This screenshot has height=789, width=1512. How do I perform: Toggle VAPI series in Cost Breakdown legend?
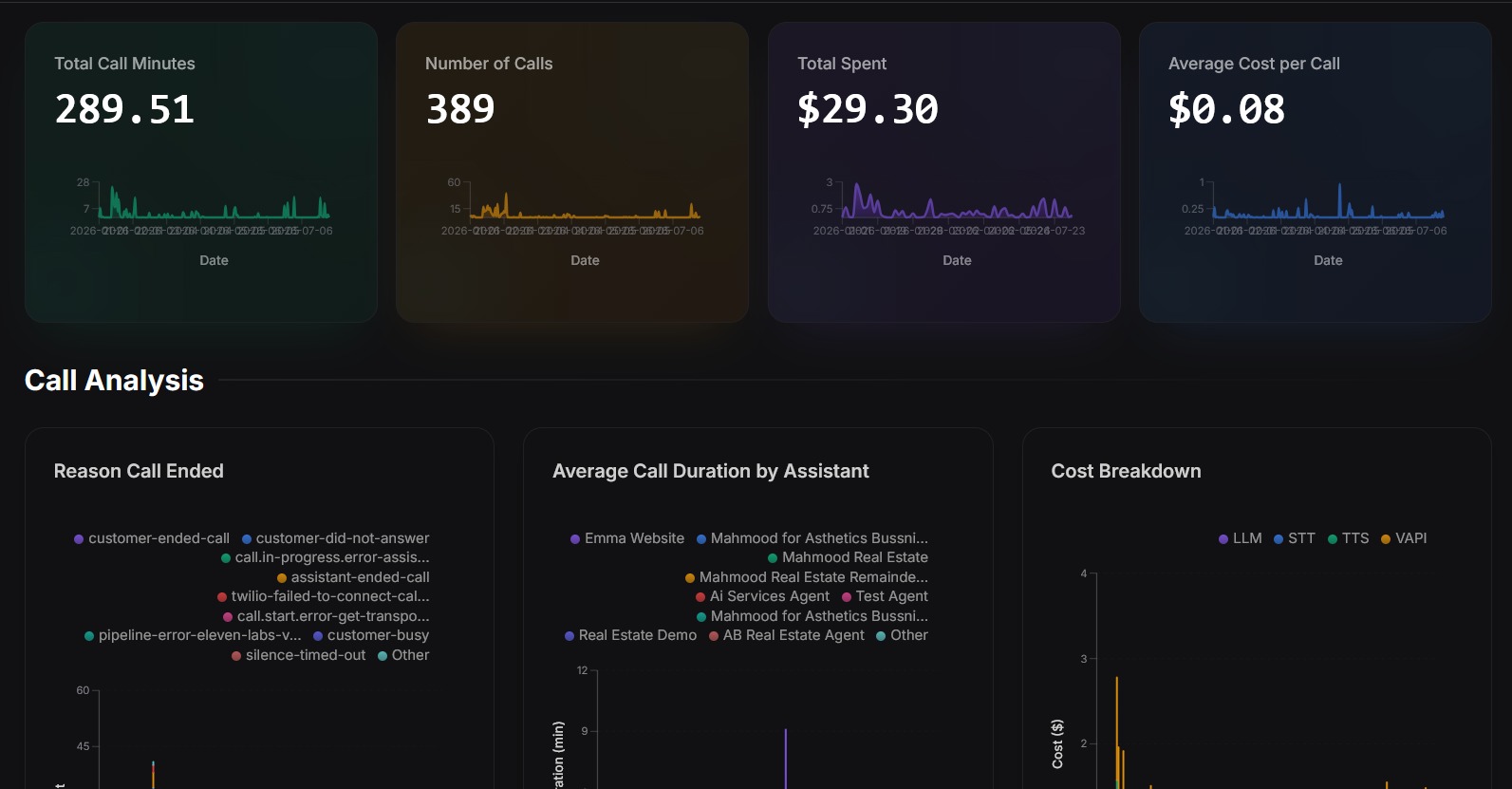(1404, 538)
